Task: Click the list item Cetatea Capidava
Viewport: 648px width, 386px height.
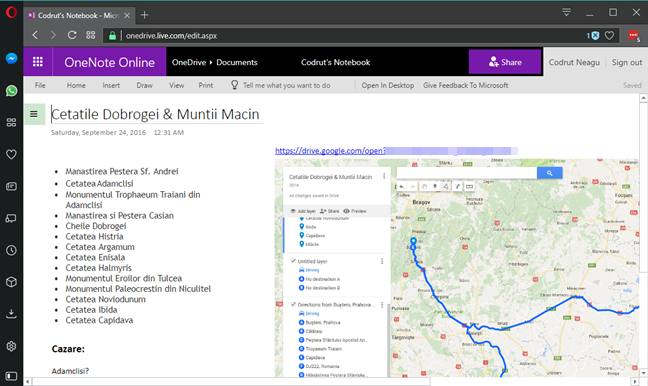Action: (99, 320)
